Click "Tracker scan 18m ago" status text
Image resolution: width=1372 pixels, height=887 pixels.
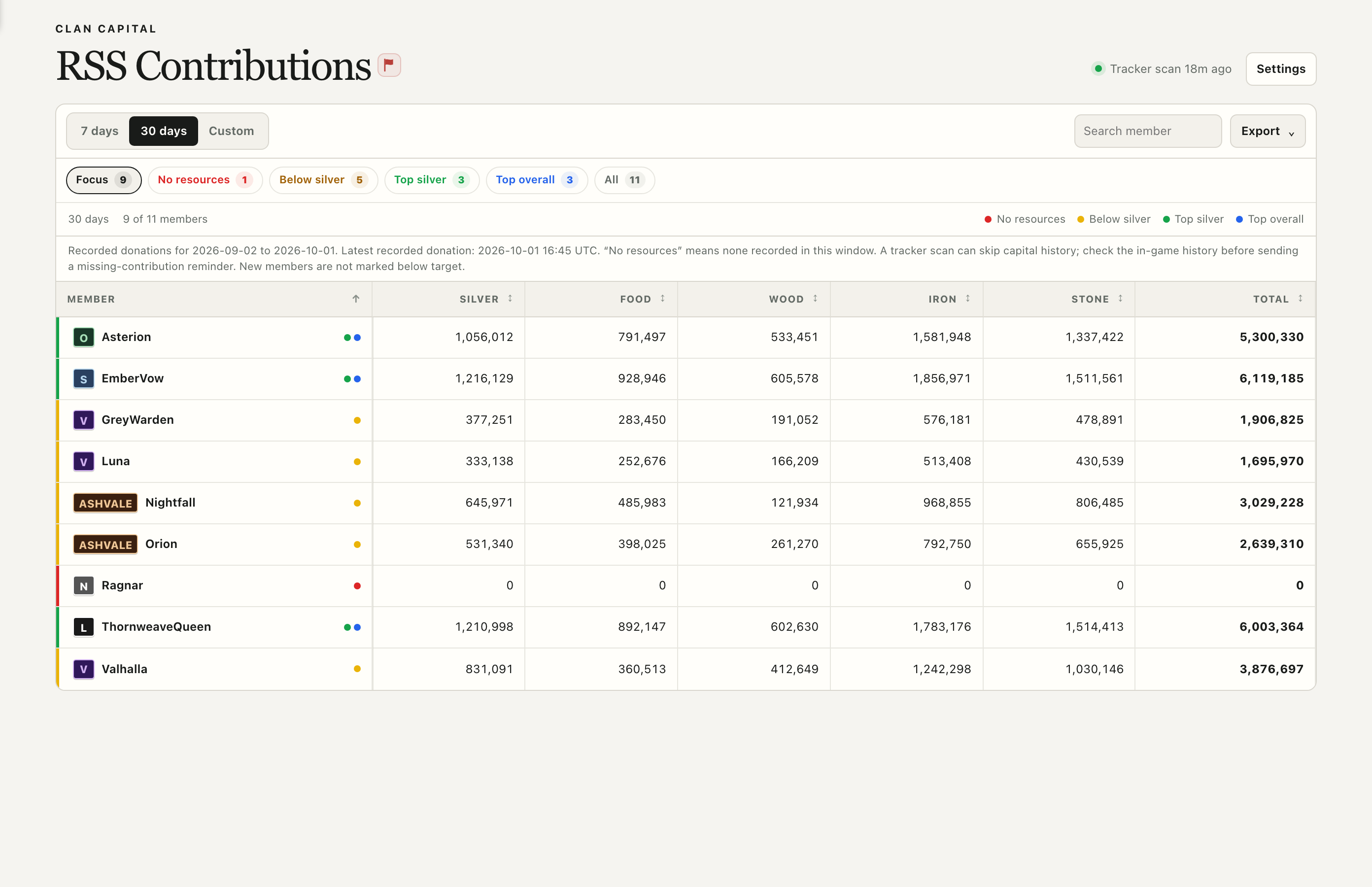1170,68
